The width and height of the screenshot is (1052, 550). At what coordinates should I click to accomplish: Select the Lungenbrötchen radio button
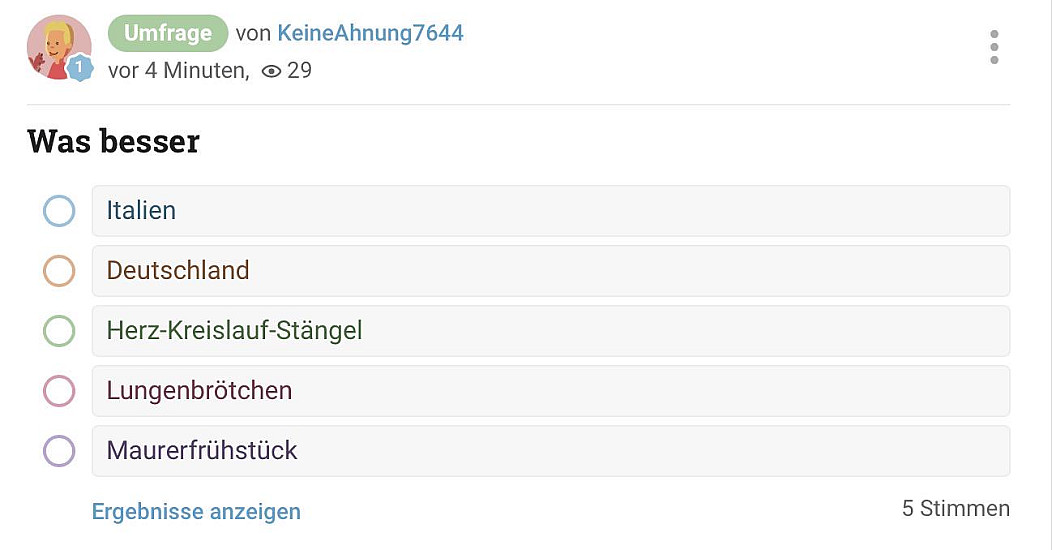pos(59,391)
